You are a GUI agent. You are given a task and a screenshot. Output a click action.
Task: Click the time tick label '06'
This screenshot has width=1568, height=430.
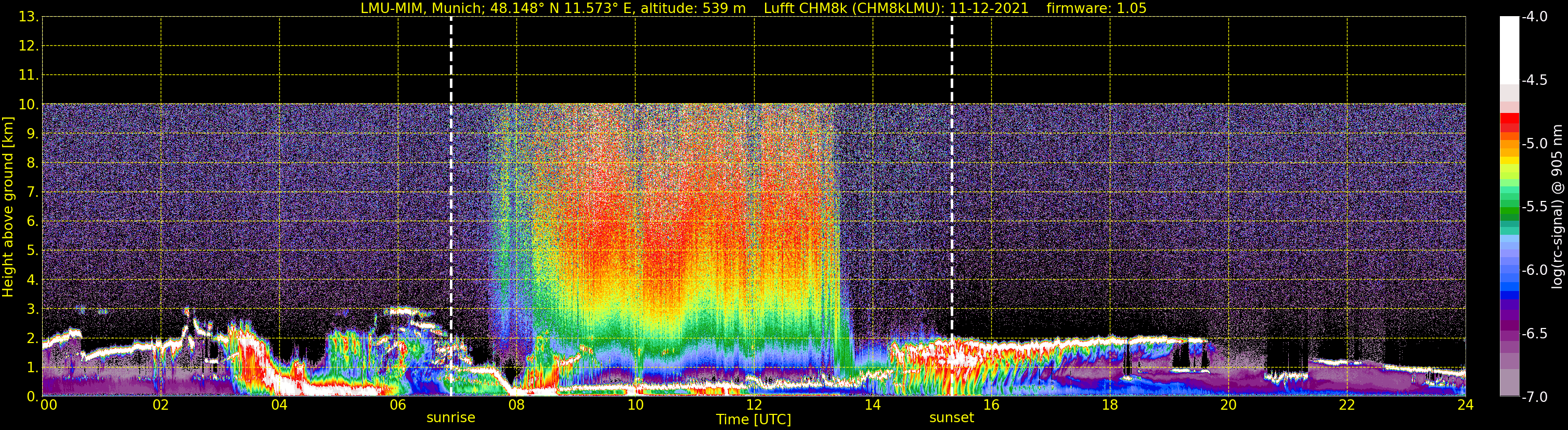pyautogui.click(x=397, y=405)
